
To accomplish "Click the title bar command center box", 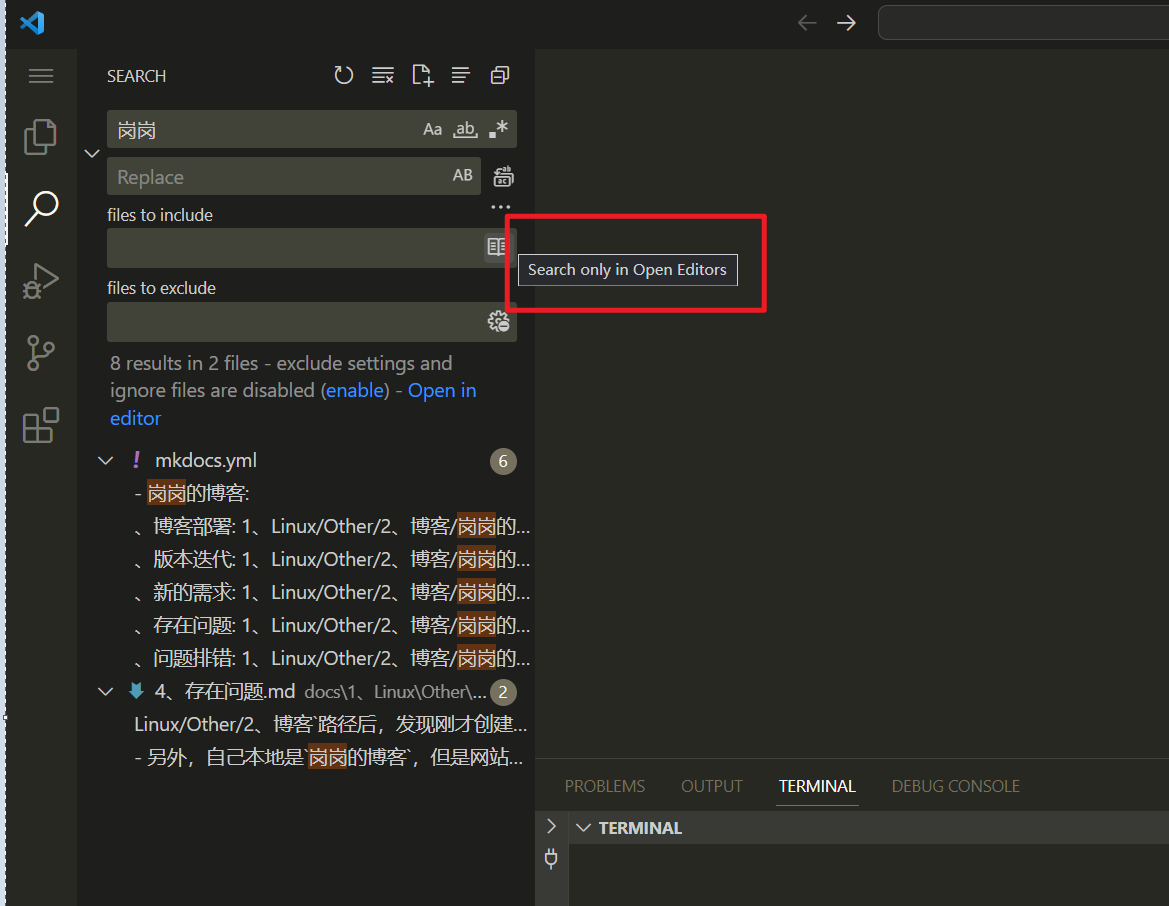I will [x=1024, y=22].
